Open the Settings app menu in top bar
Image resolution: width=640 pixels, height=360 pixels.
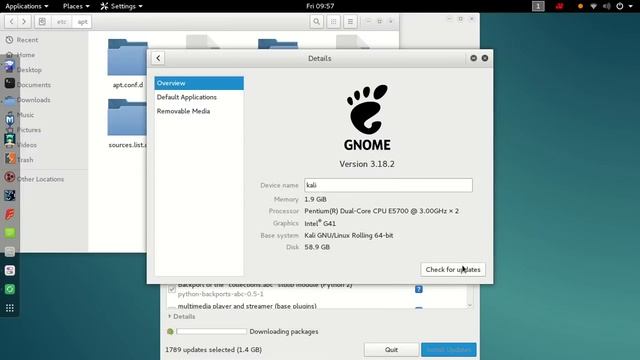tap(122, 6)
